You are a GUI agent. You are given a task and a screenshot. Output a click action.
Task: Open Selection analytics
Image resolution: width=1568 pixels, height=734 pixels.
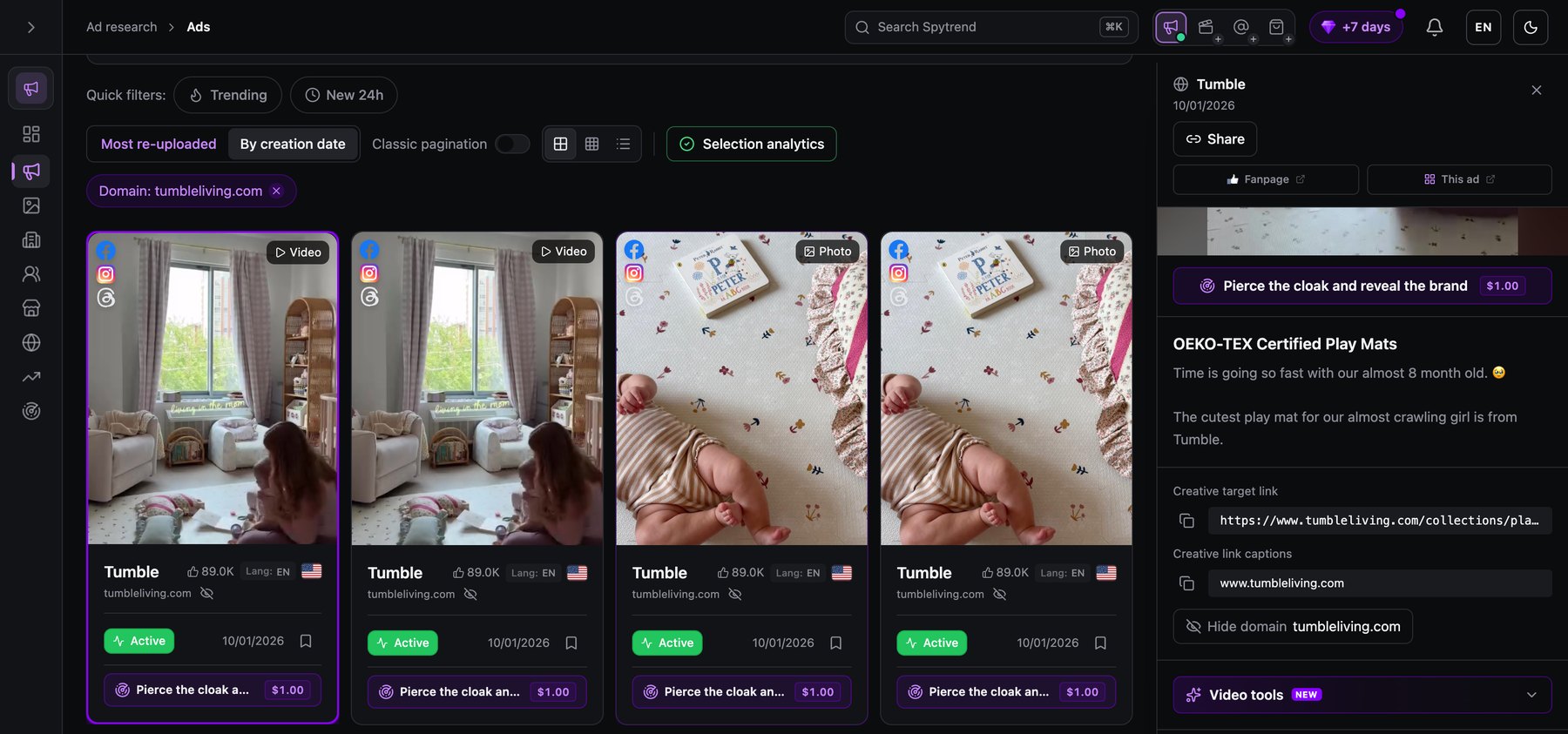pos(752,144)
